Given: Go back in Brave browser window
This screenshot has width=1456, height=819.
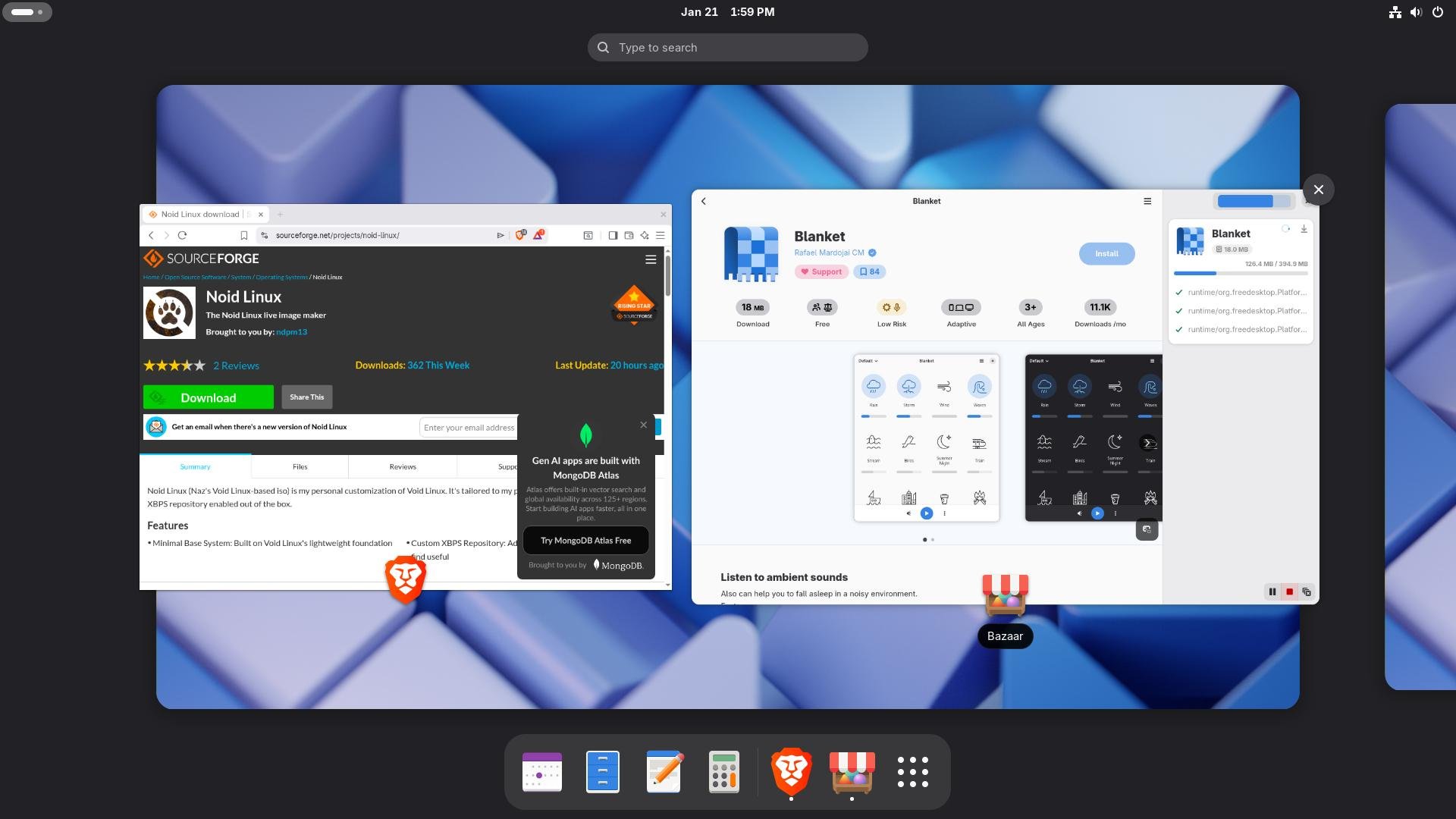Looking at the screenshot, I should [x=151, y=235].
